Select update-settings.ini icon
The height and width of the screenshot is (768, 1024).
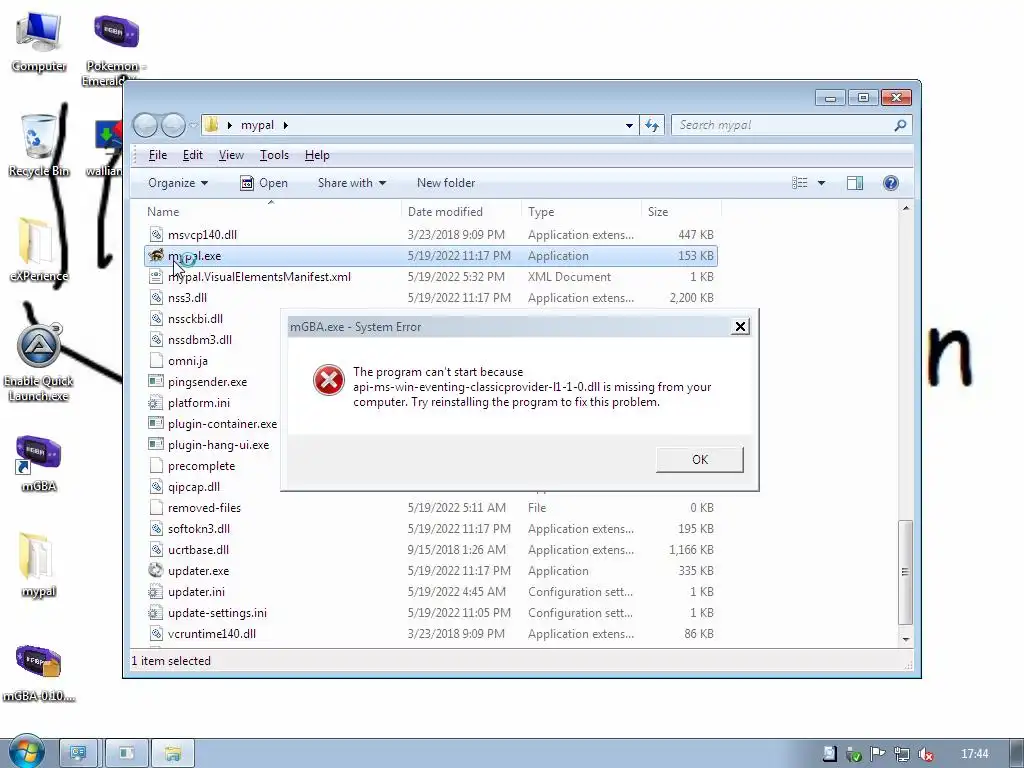tap(155, 613)
